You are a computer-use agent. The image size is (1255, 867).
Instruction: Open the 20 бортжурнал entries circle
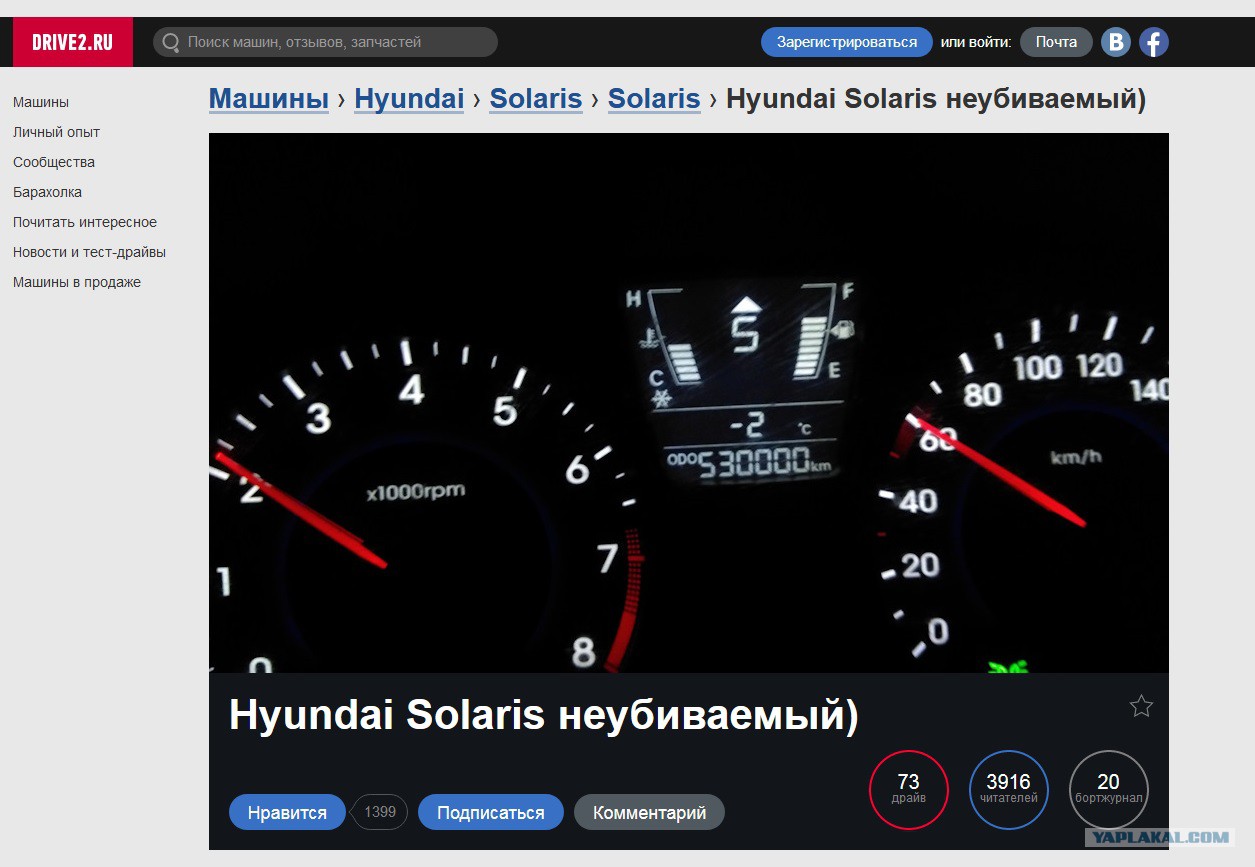pos(1108,790)
